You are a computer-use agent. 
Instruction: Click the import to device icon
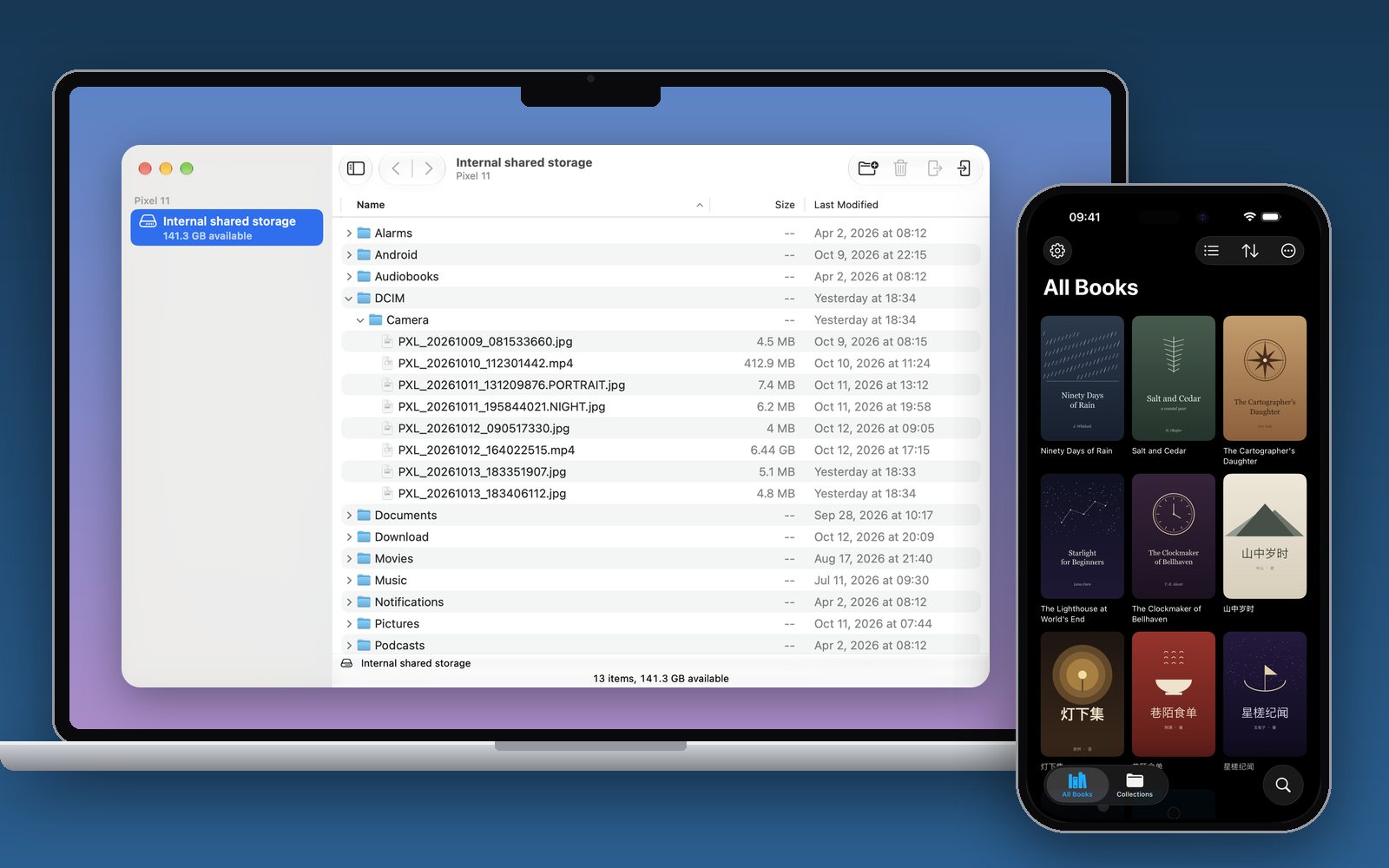coord(964,168)
